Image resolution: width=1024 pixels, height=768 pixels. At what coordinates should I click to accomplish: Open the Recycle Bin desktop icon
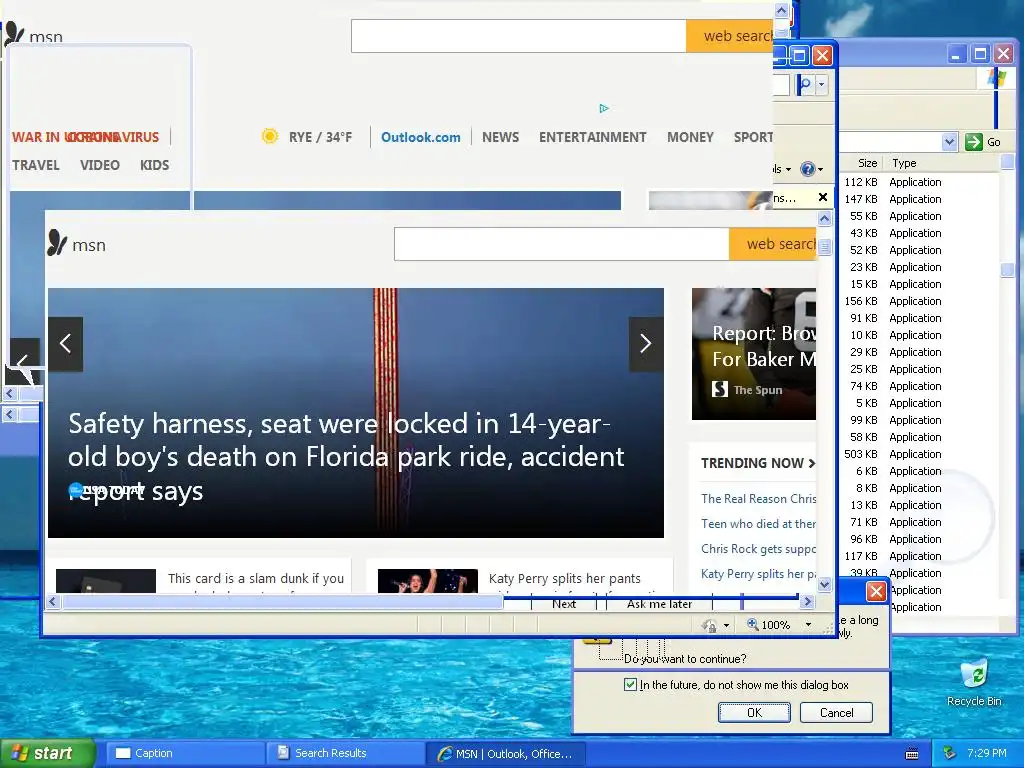pos(974,682)
